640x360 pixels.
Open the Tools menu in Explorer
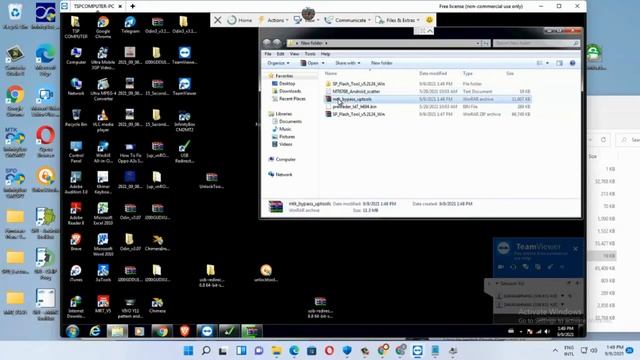310,53
